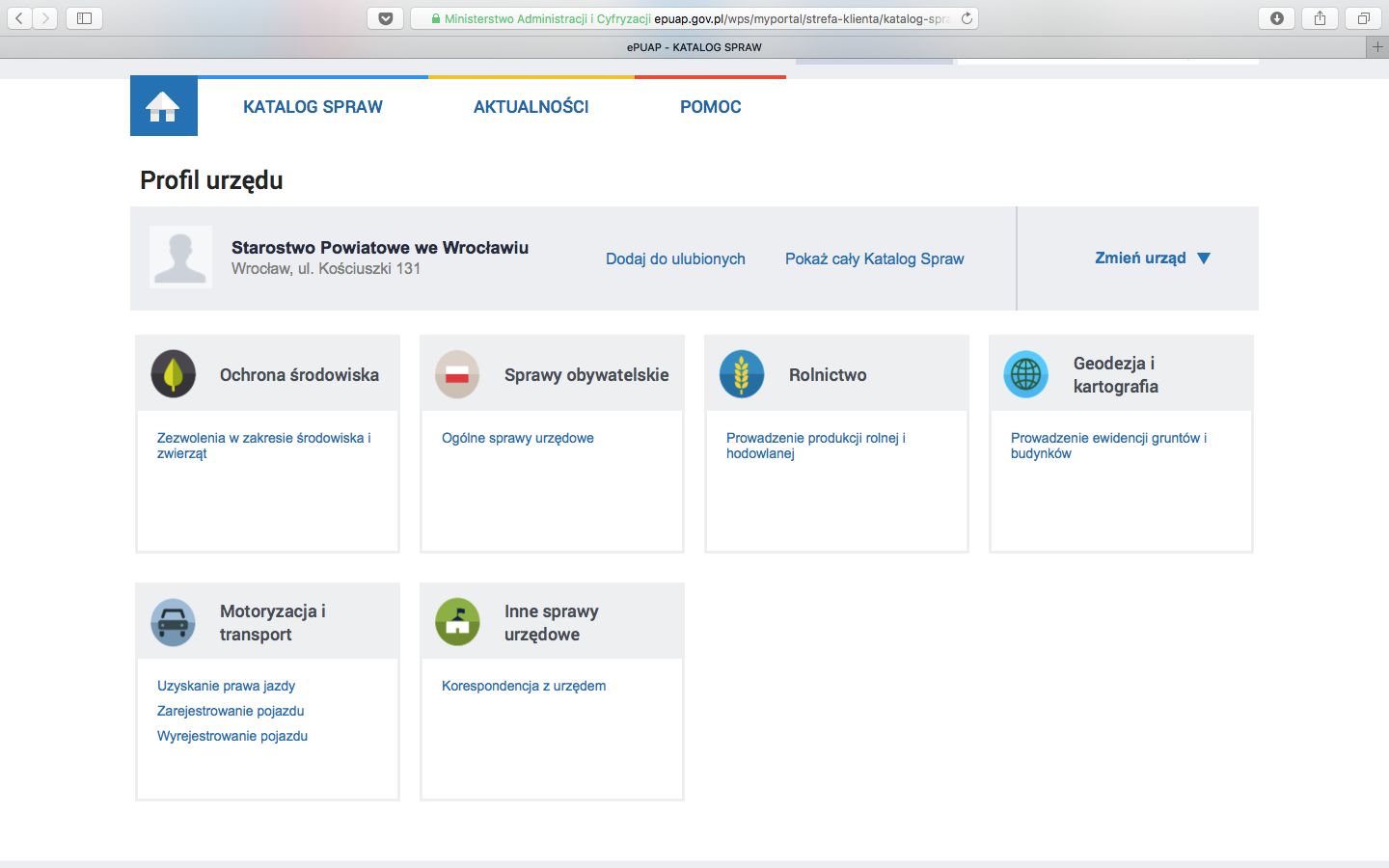
Task: Click the office profile avatar placeholder
Action: click(x=180, y=258)
